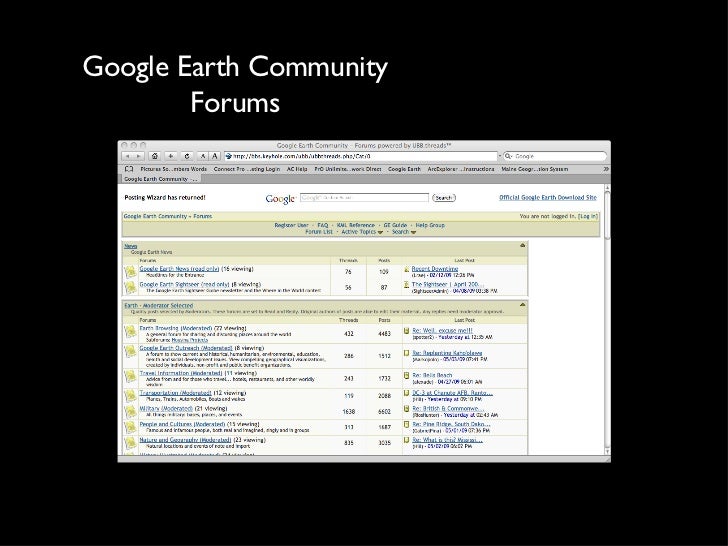This screenshot has width=728, height=546.
Task: Open the PrO Unlimite...work Direct bookmark
Action: coord(348,169)
